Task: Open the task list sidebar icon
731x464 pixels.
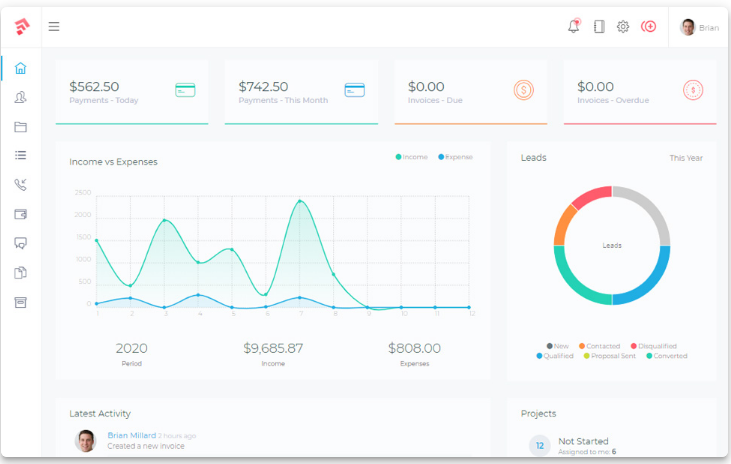Action: (20, 156)
